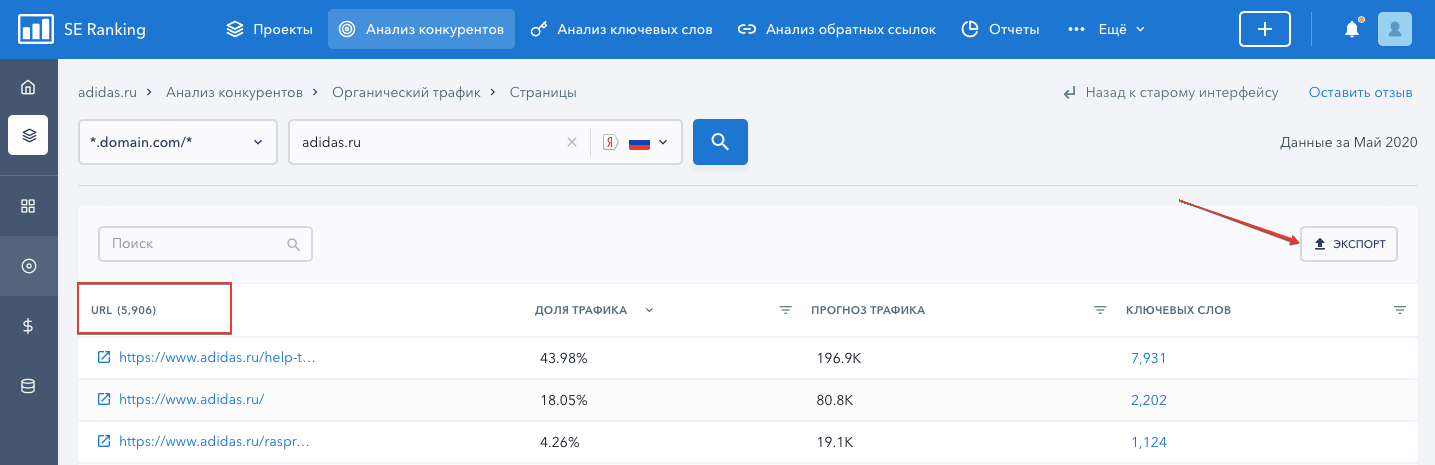Click 1,124 keywords link
1435x465 pixels.
coord(1148,442)
